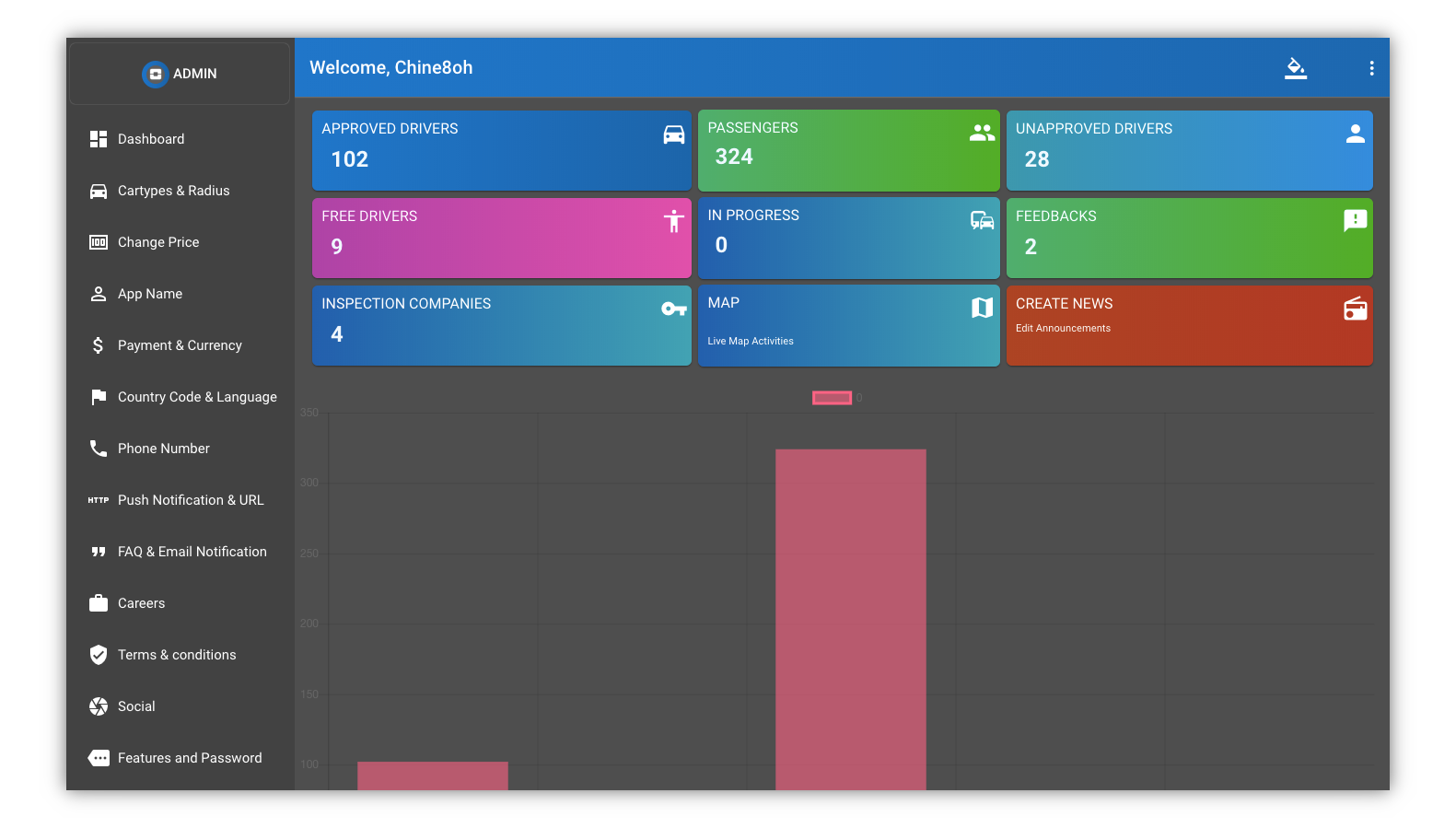Click Edit Announcements link
Viewport: 1456px width, 828px height.
(1063, 328)
